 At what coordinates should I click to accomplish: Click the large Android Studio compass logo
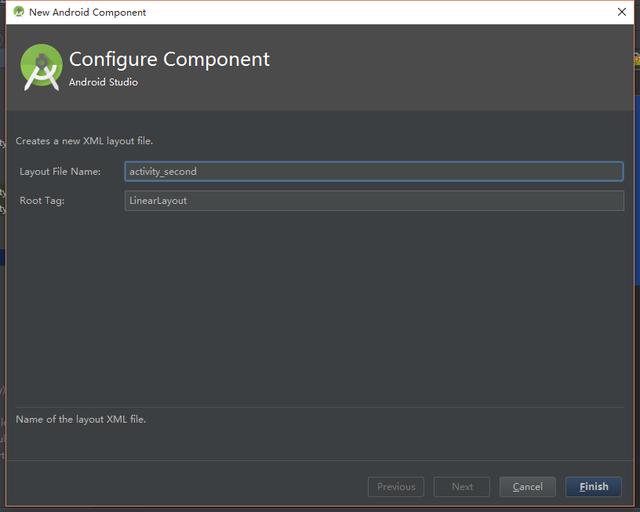[x=41, y=67]
